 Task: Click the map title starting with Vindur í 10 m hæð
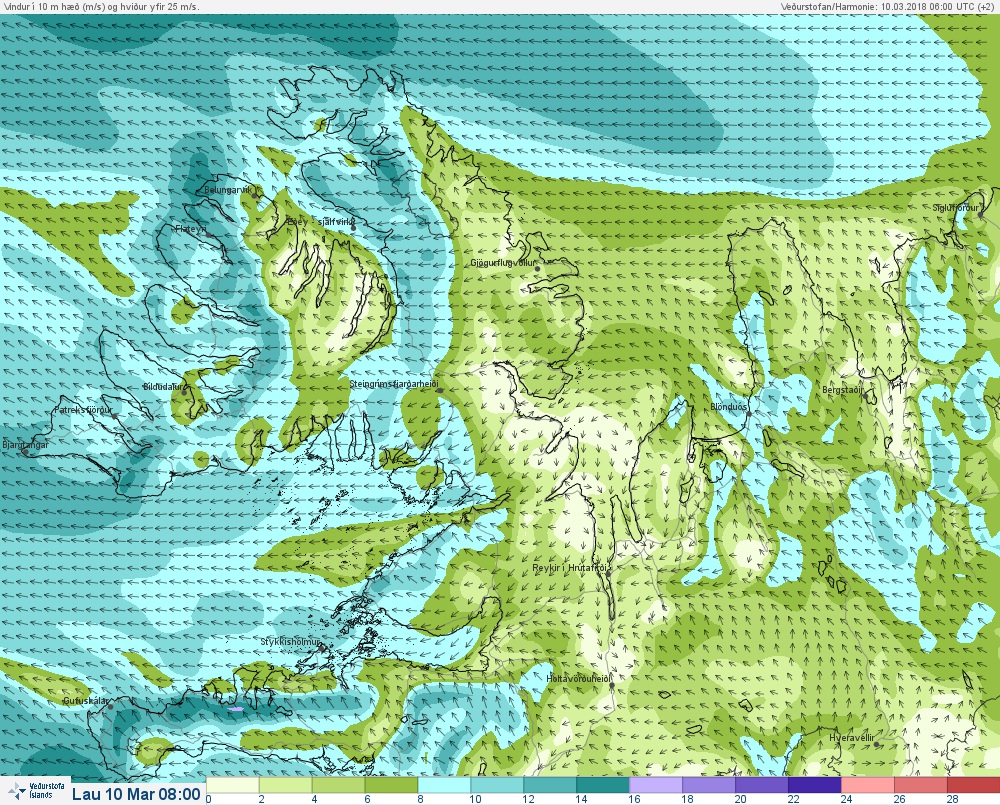pos(101,6)
